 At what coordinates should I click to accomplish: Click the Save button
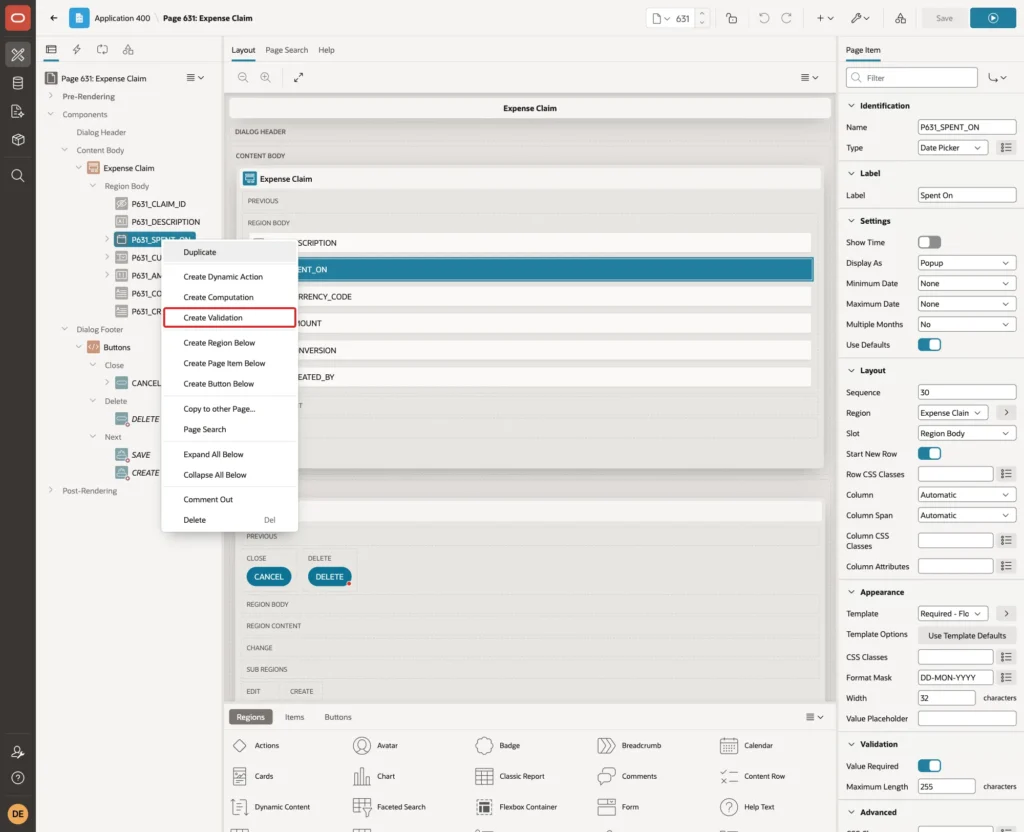coord(944,18)
